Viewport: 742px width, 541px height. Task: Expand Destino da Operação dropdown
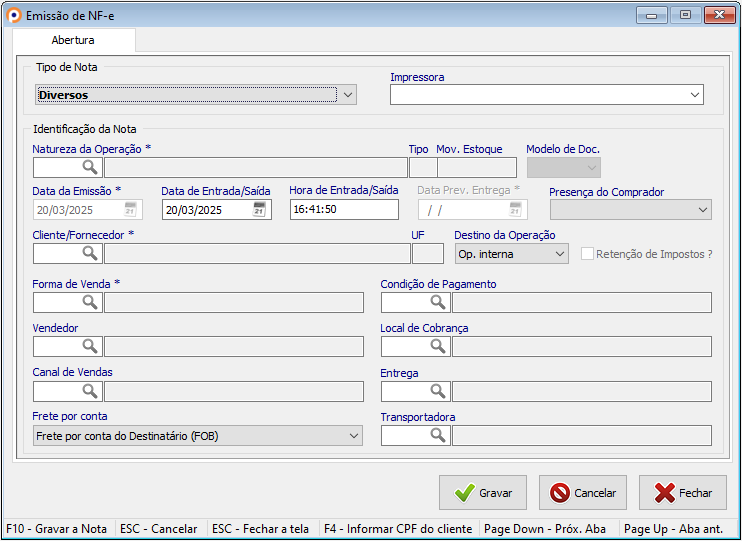click(x=559, y=254)
